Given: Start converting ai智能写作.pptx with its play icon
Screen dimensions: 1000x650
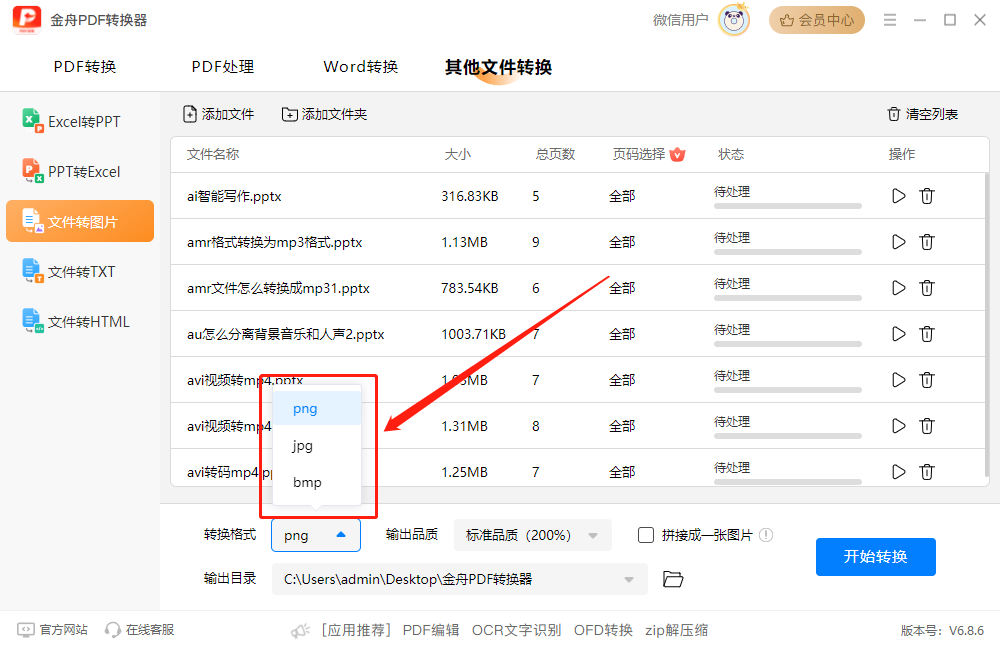Looking at the screenshot, I should (897, 196).
